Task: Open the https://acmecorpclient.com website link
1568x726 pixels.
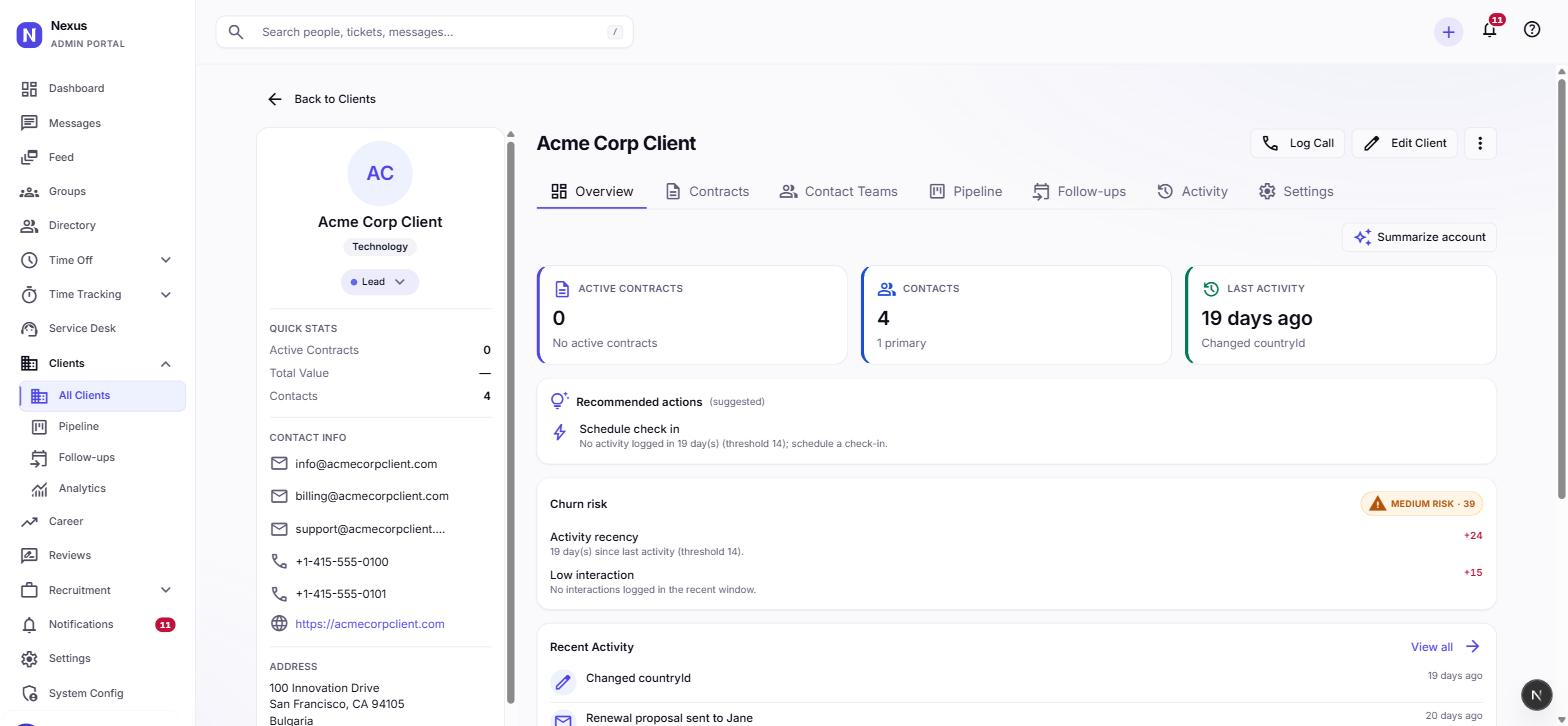Action: pyautogui.click(x=370, y=624)
